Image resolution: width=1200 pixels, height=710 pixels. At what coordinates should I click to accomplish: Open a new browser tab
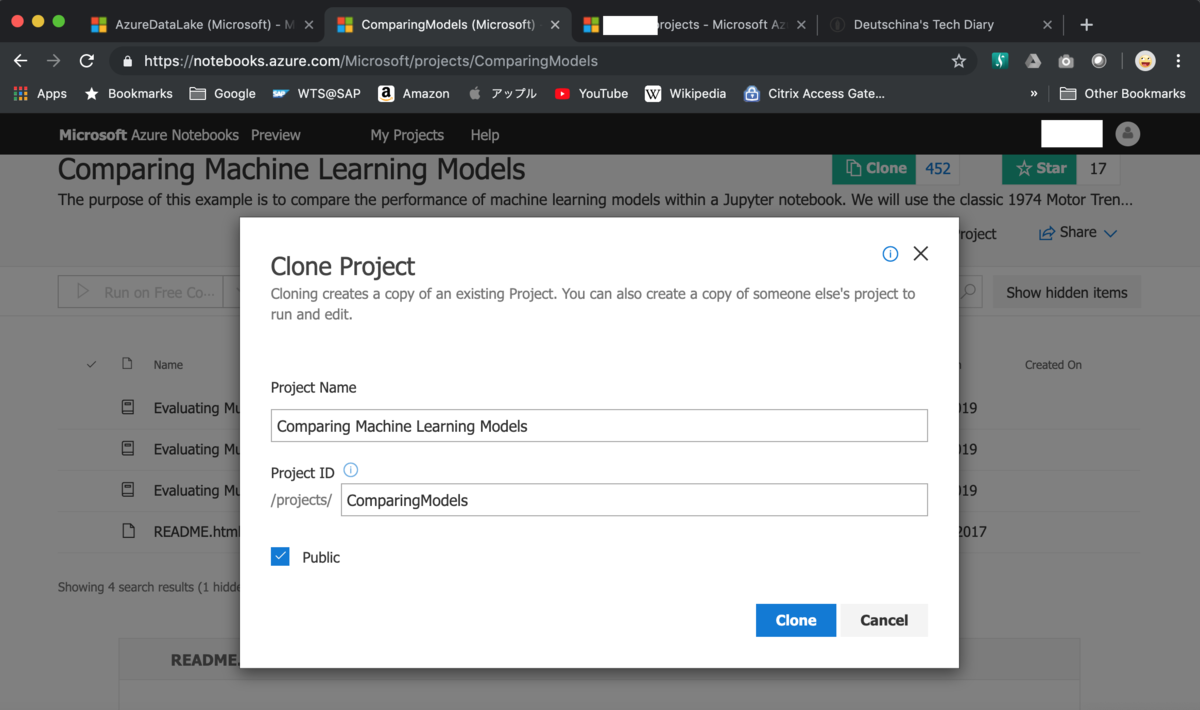[x=1087, y=24]
